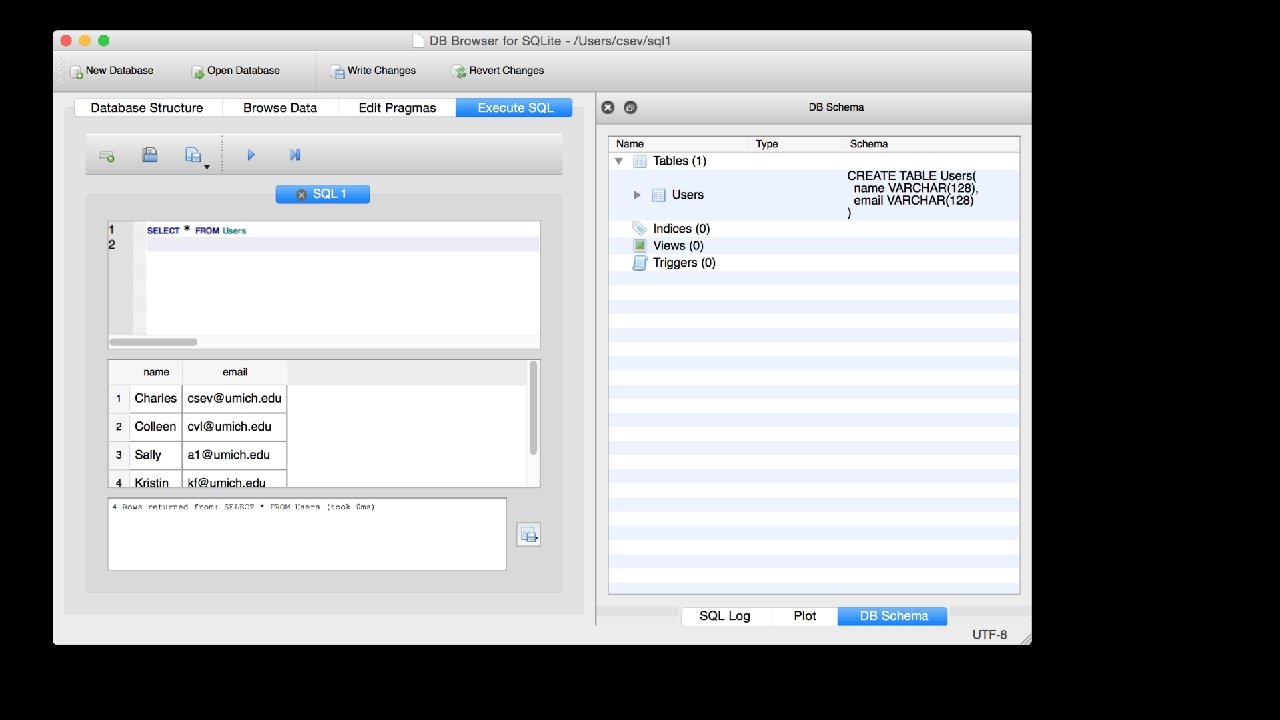Click the save SQL file icon
The width and height of the screenshot is (1280, 720).
coord(150,155)
